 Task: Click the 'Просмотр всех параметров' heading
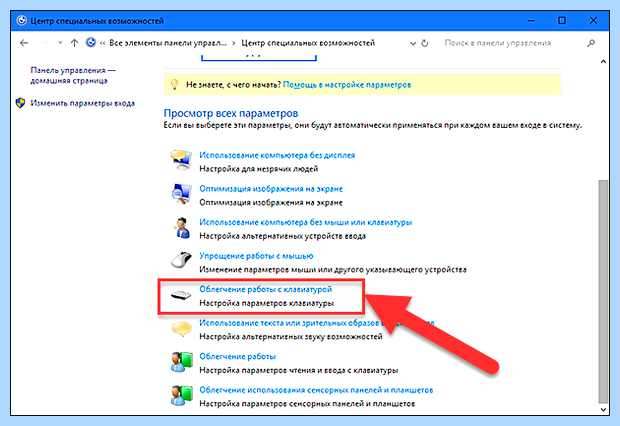click(x=231, y=113)
